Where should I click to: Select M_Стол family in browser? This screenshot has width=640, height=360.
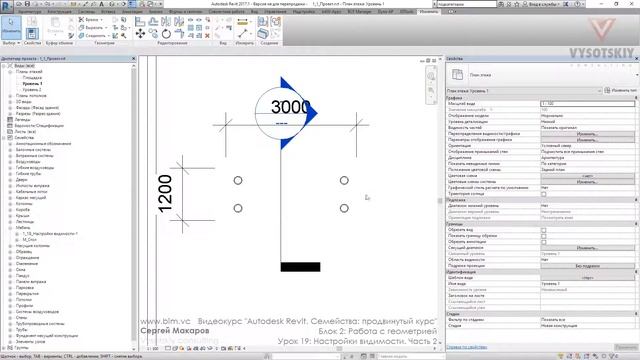click(29, 240)
